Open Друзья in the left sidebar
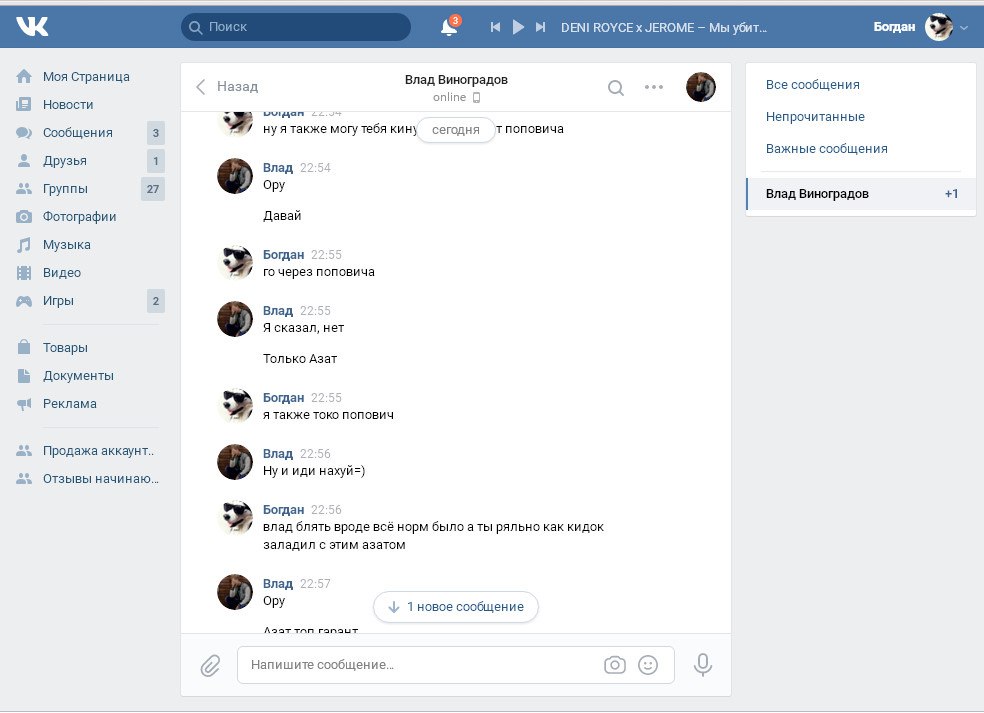 65,161
